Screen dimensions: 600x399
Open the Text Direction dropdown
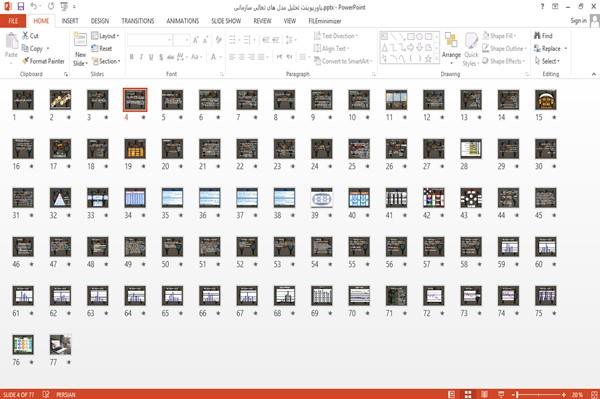pyautogui.click(x=336, y=36)
